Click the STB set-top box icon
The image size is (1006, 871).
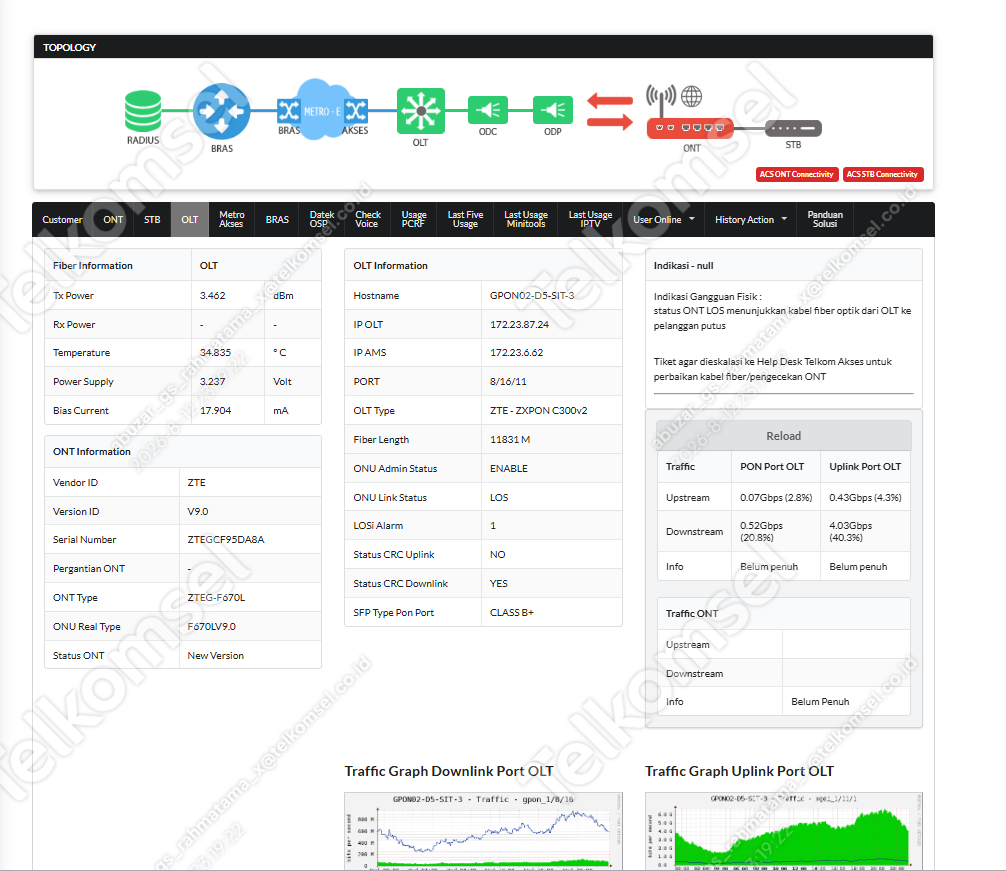point(793,128)
